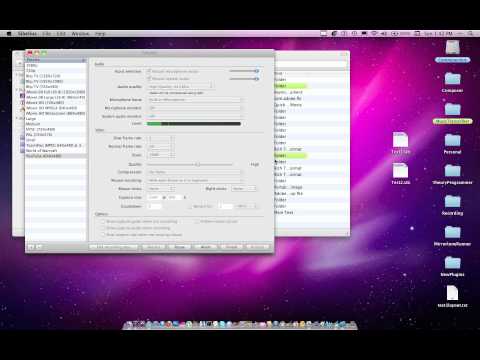The height and width of the screenshot is (360, 480).
Task: Select the text document icon below NewPlugins
Action: [x=452, y=293]
